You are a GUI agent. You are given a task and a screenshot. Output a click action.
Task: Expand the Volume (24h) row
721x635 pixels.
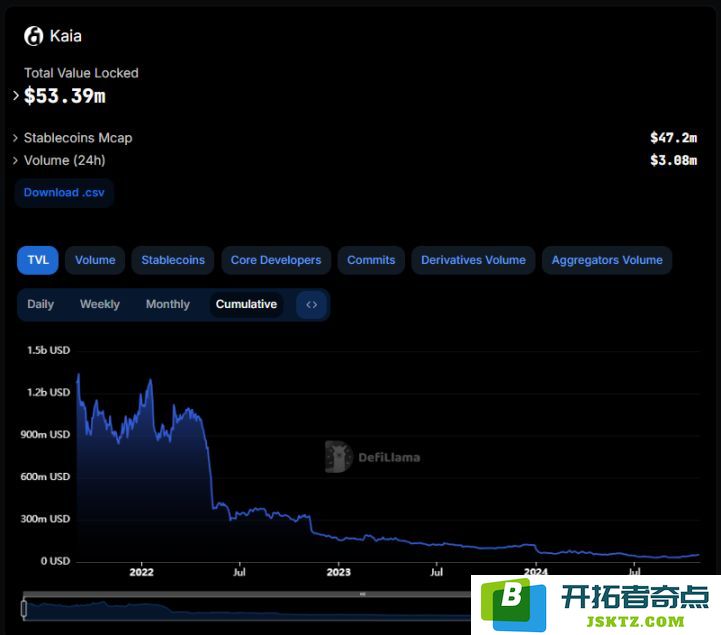click(x=16, y=160)
